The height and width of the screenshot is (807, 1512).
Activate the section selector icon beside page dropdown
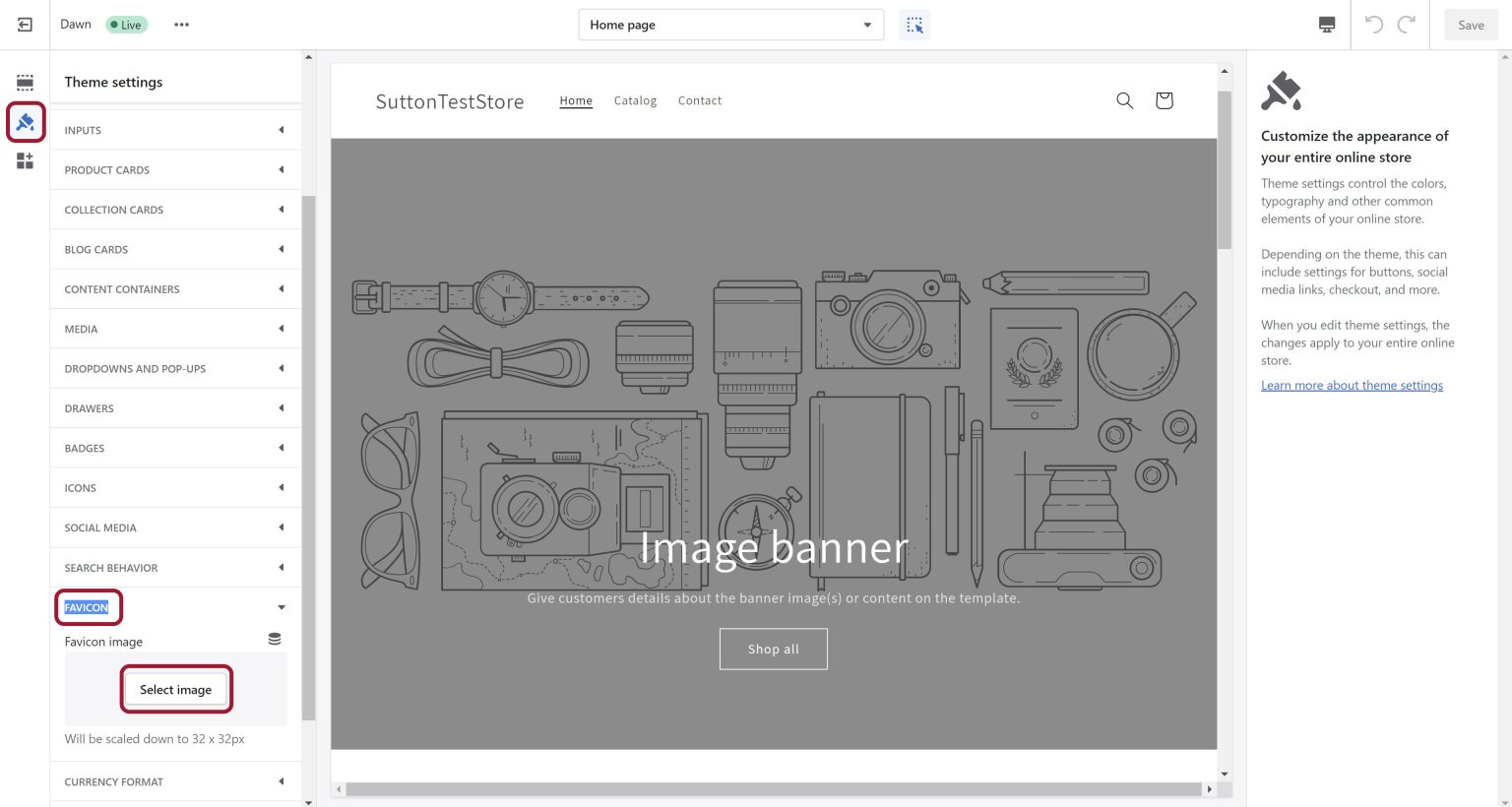(914, 24)
